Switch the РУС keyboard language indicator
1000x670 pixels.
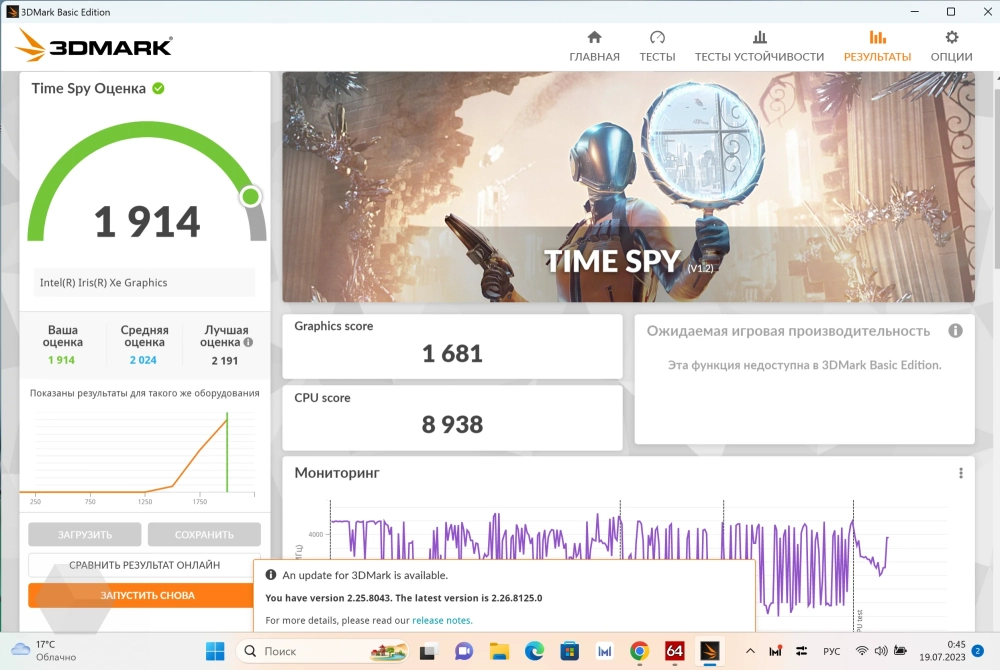(x=831, y=652)
